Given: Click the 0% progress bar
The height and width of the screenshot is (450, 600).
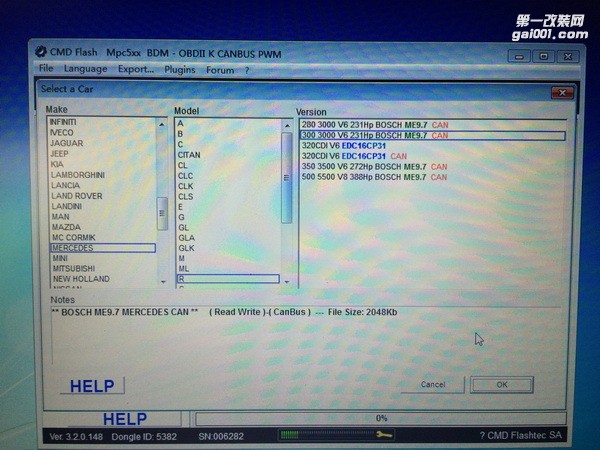Looking at the screenshot, I should point(380,418).
